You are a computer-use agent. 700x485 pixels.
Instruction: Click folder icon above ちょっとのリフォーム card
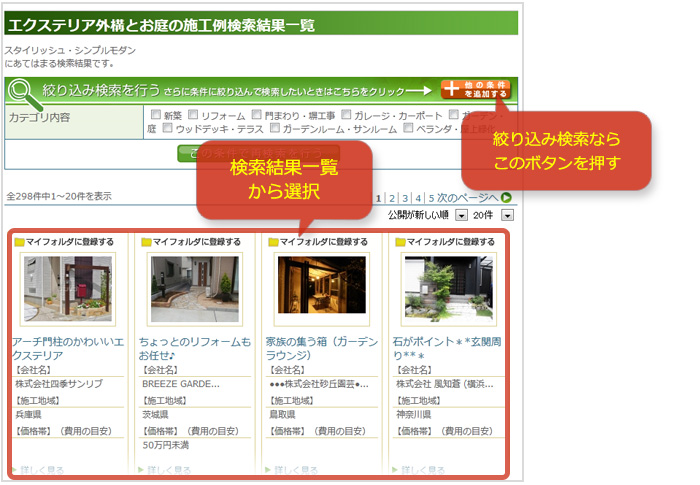pos(146,242)
